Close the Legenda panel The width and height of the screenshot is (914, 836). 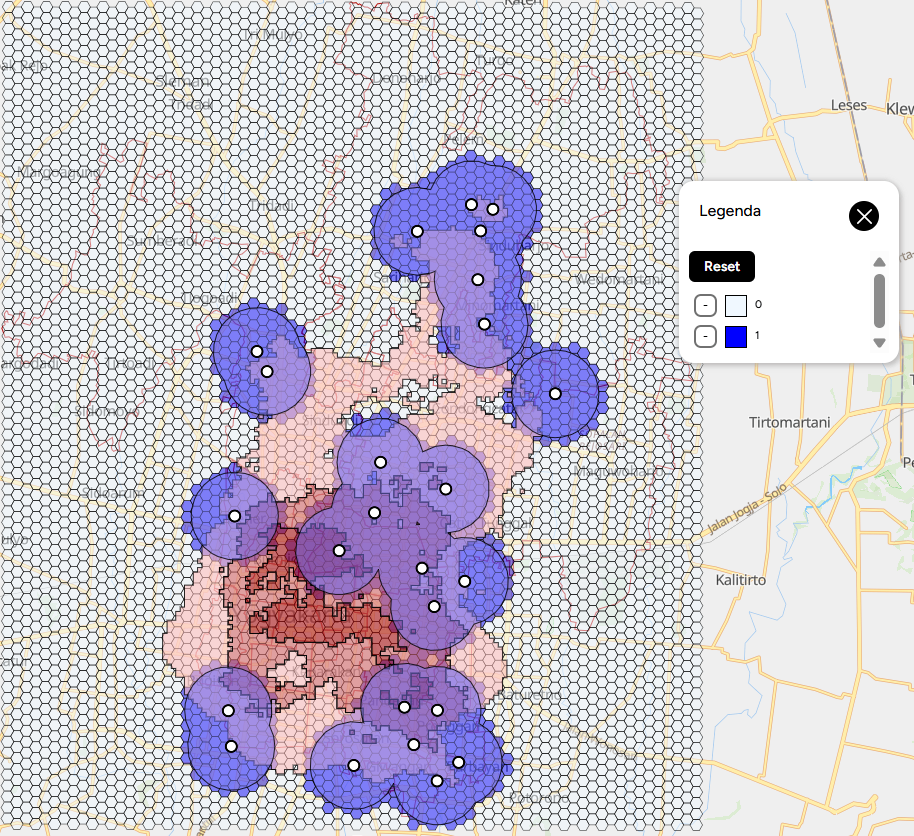click(863, 216)
